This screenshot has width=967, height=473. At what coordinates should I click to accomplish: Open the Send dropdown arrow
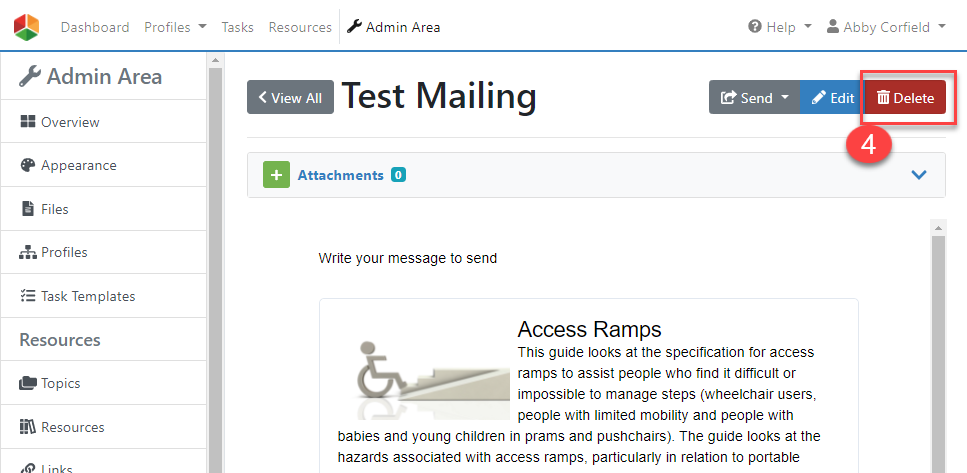click(785, 98)
